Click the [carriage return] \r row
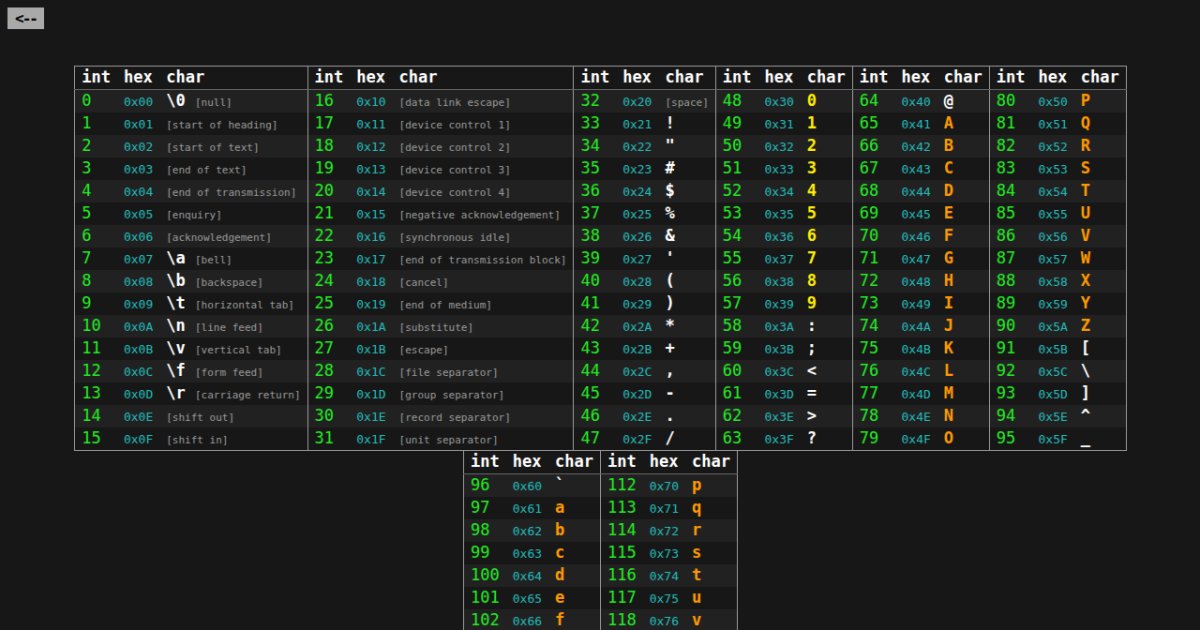 pos(190,394)
